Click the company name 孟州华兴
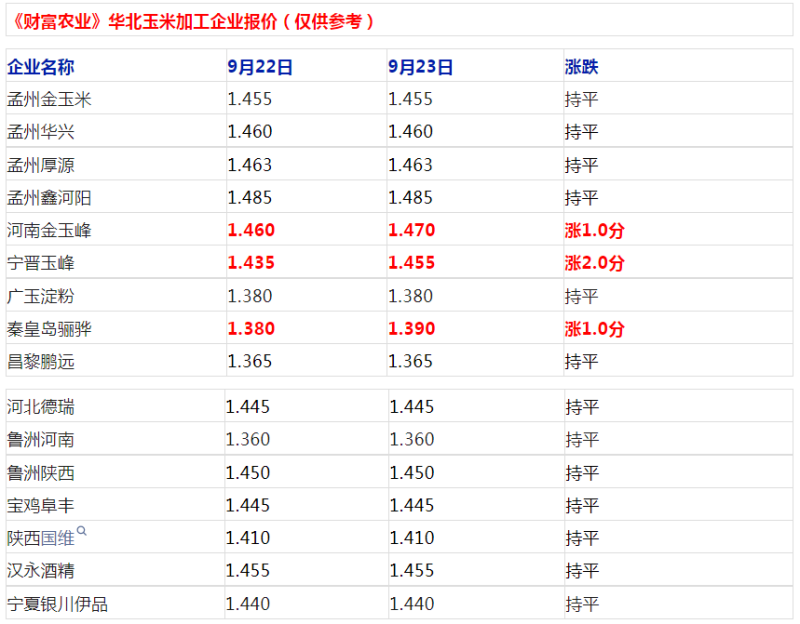 [41, 132]
